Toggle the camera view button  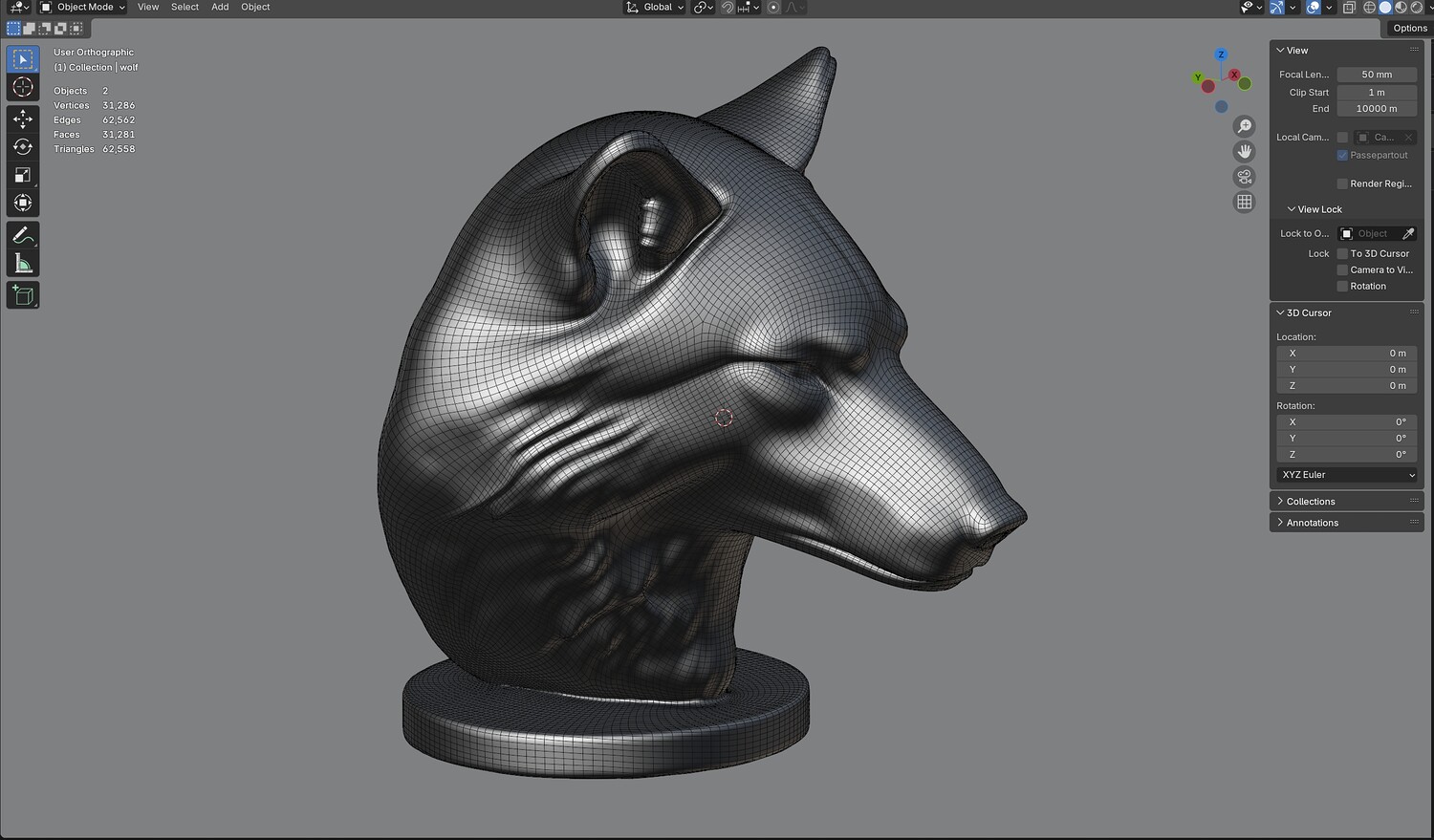pyautogui.click(x=1244, y=177)
